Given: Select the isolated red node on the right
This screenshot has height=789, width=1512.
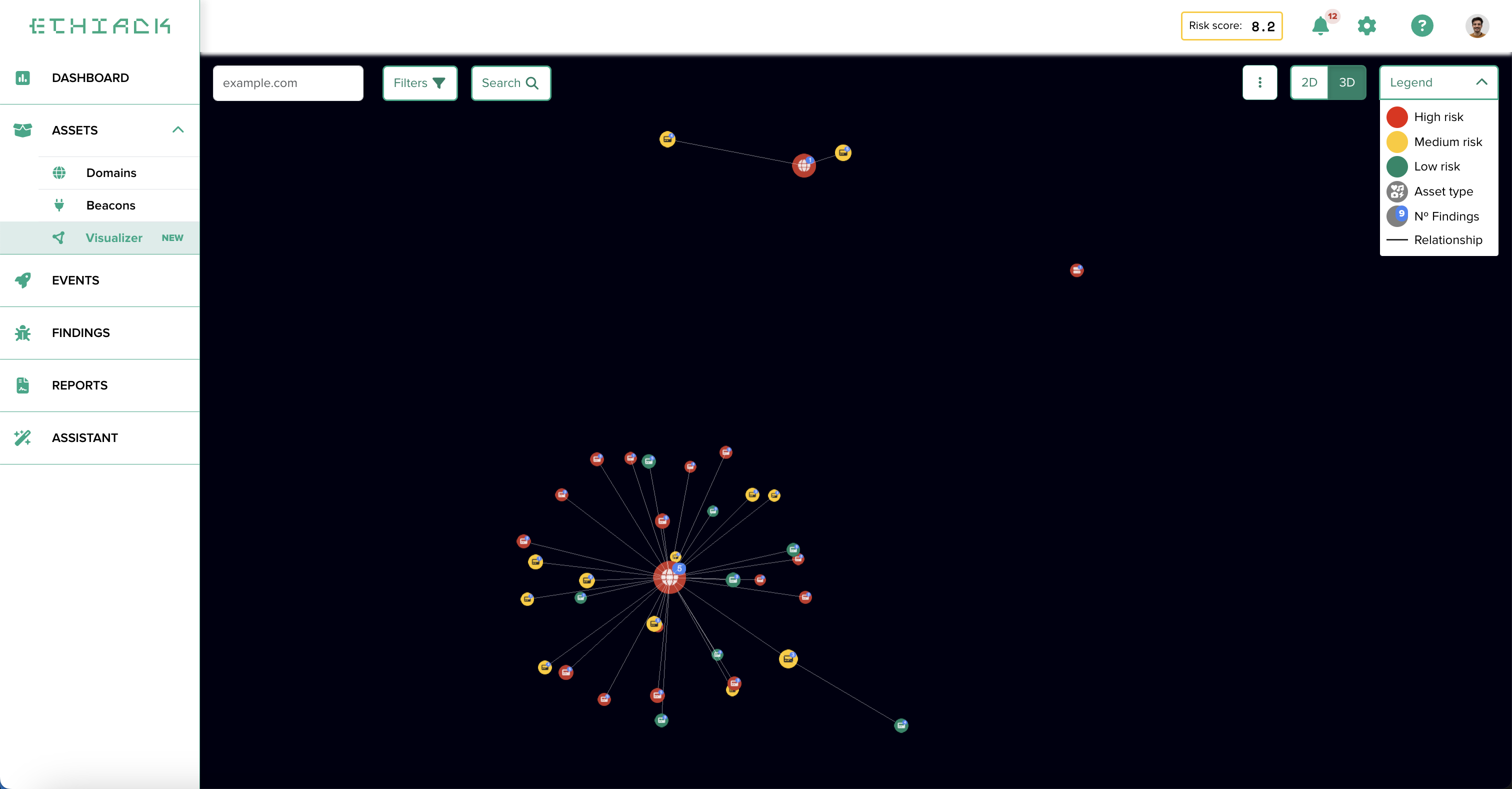Looking at the screenshot, I should coord(1076,270).
